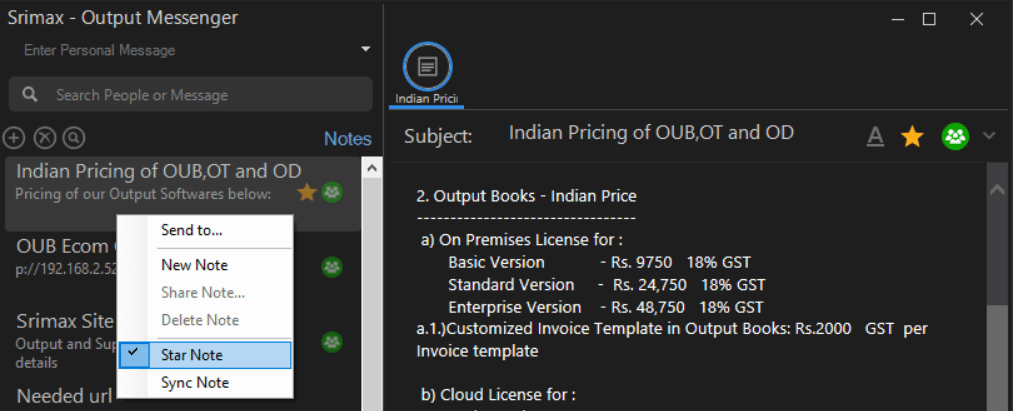
Task: Click the add new note plus icon
Action: (x=14, y=138)
